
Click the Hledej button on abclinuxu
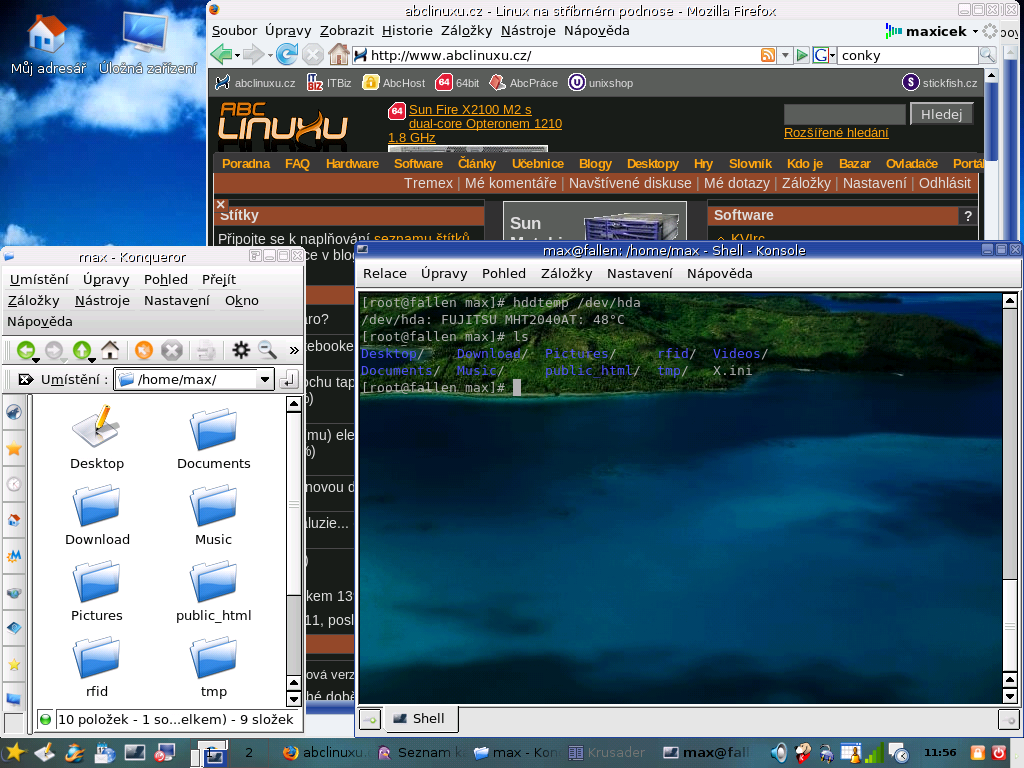click(x=942, y=114)
